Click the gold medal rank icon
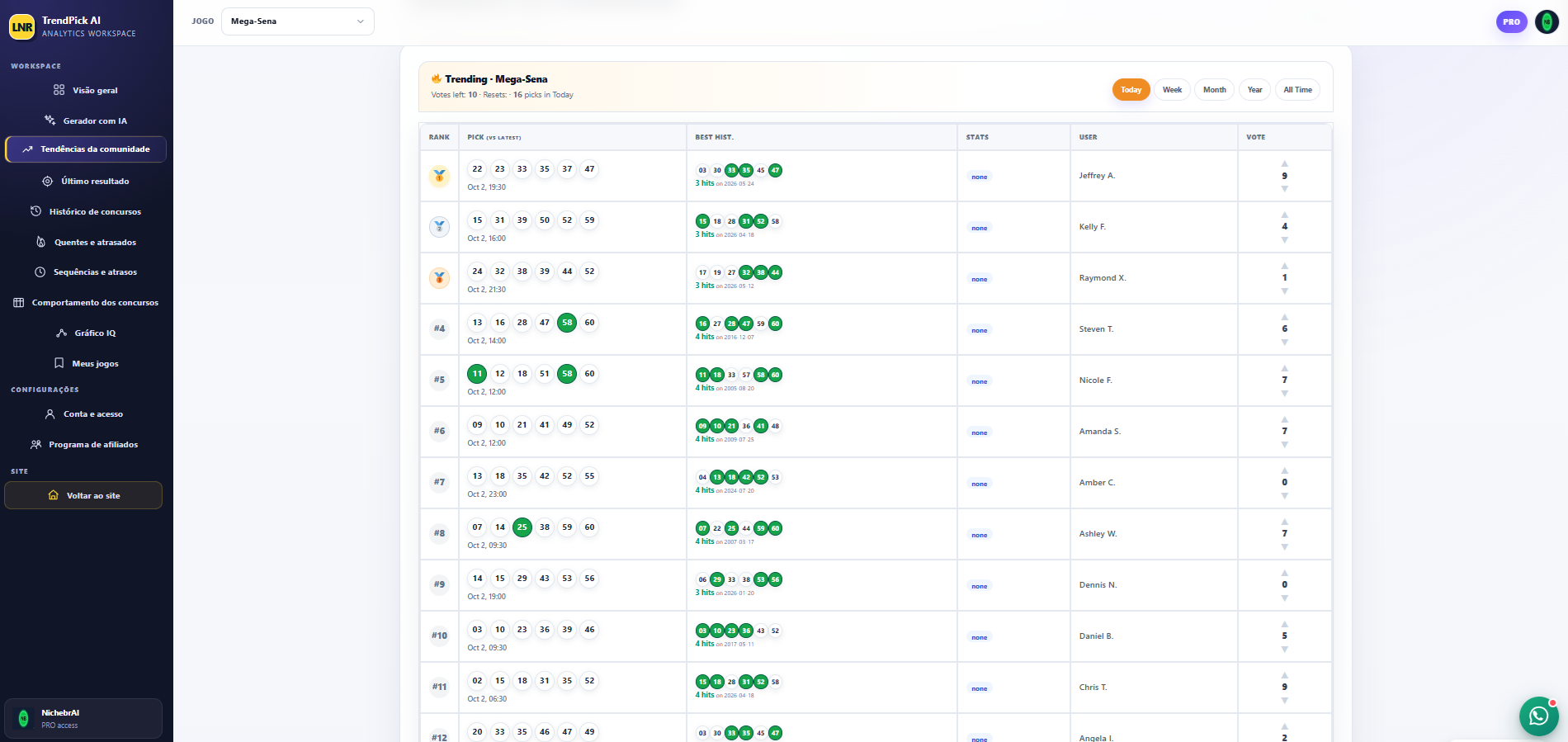1568x742 pixels. (440, 176)
